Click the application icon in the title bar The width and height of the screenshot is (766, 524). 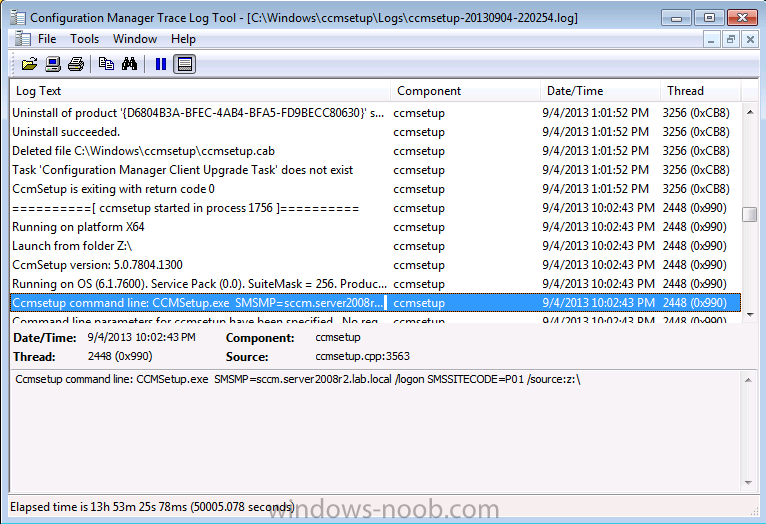point(18,18)
